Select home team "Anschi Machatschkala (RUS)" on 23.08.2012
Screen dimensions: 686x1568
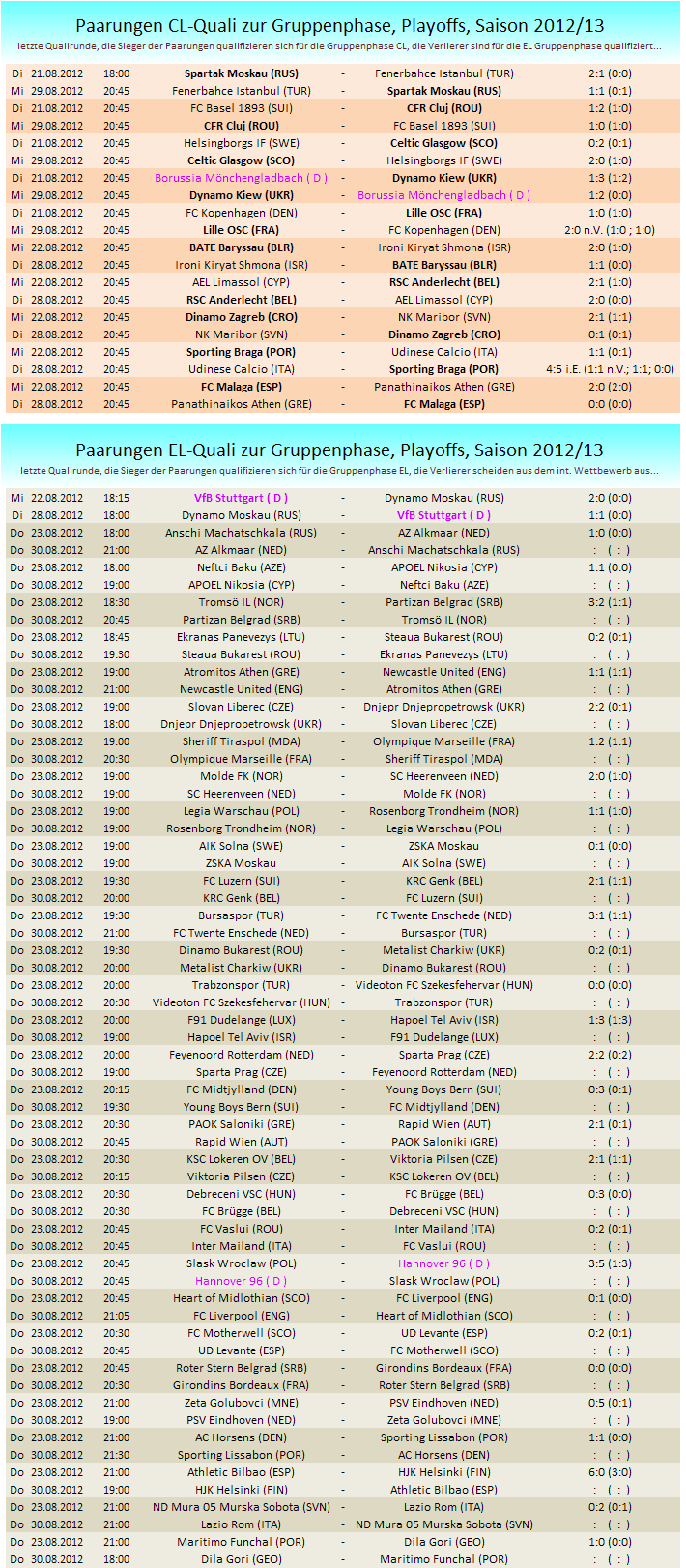(x=242, y=533)
